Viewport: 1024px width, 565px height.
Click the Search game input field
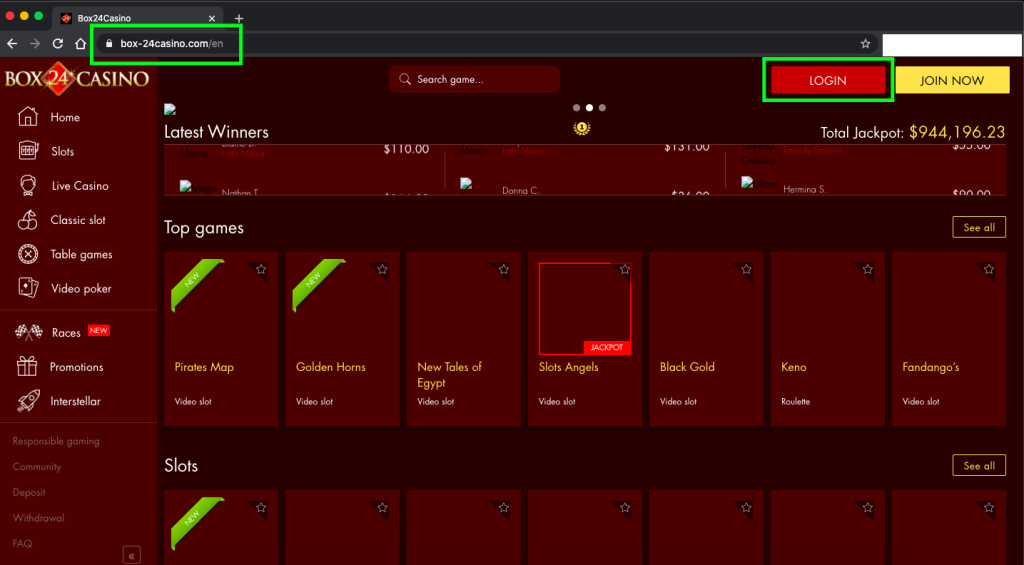475,79
